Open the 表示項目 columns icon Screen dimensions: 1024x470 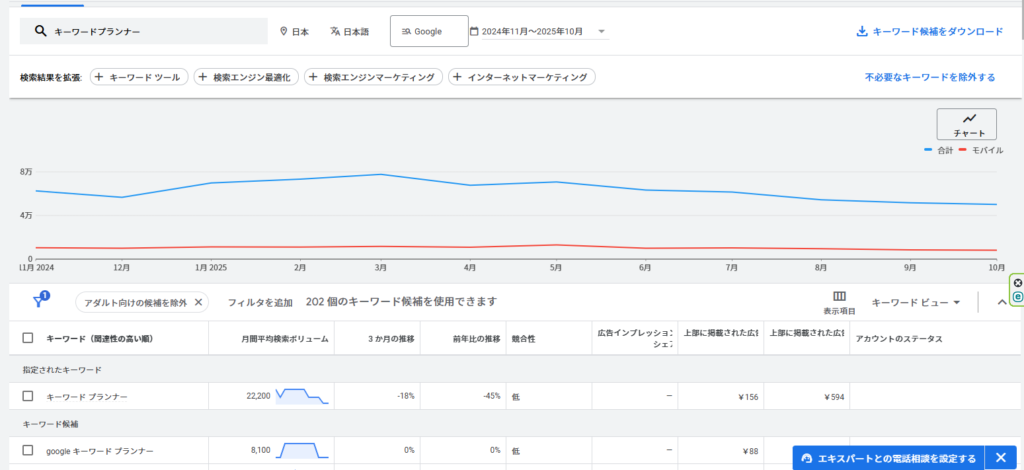839,301
